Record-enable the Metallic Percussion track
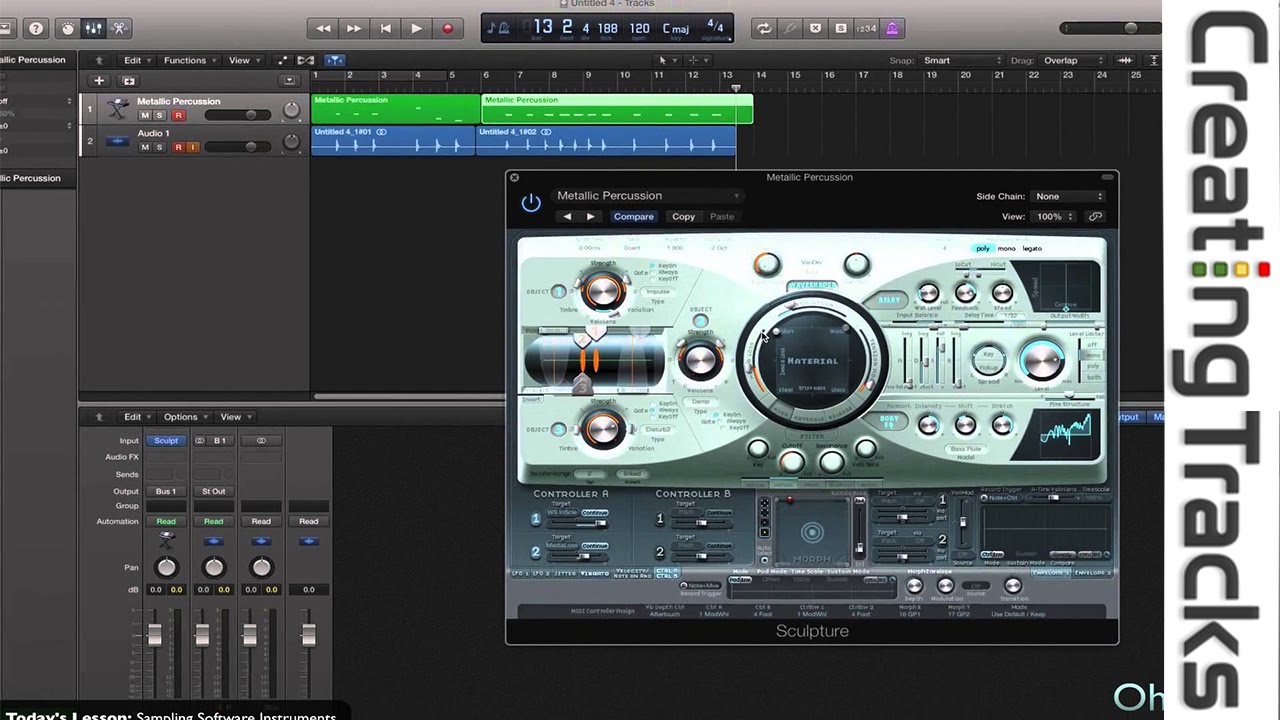 (177, 116)
